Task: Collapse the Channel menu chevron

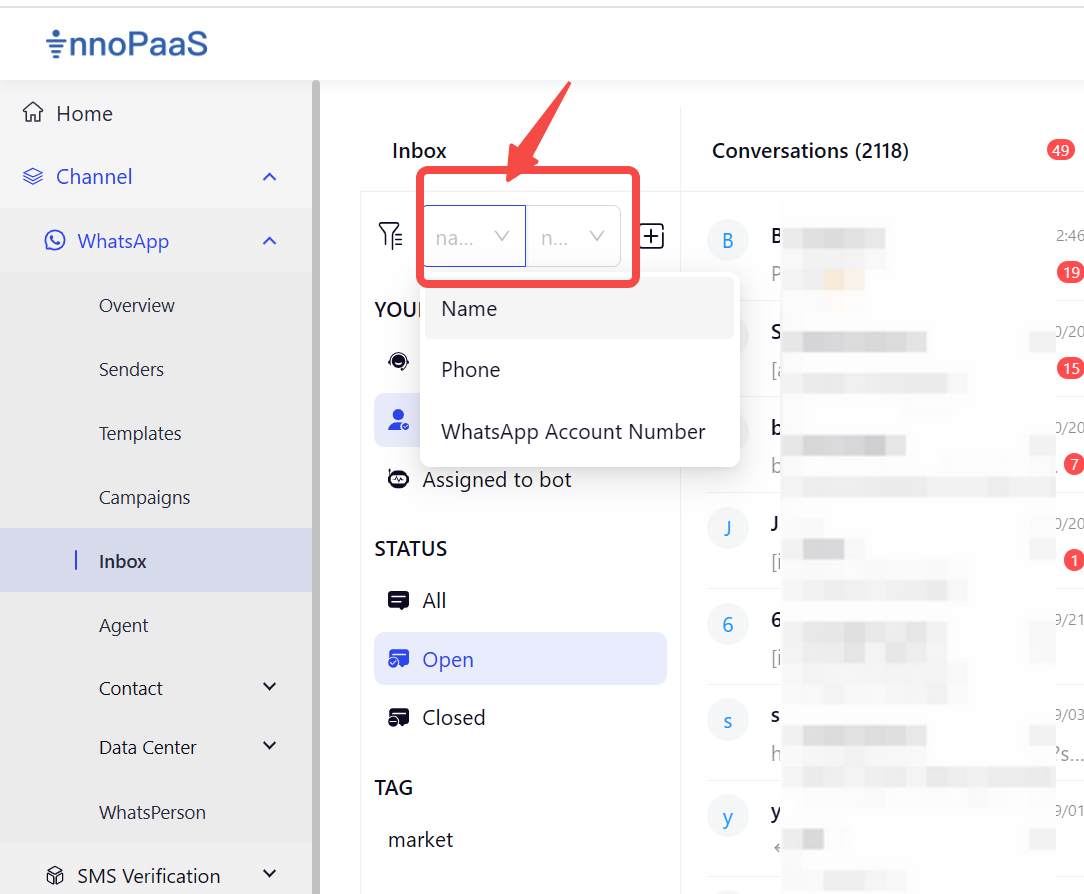Action: click(269, 177)
